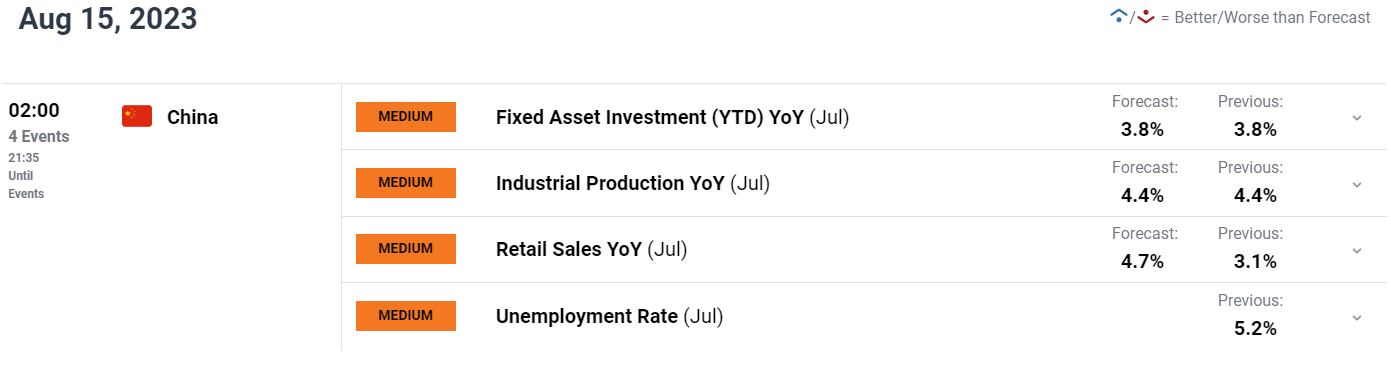Click the red worse-than-forecast legend icon
The height and width of the screenshot is (370, 1391).
point(1147,16)
